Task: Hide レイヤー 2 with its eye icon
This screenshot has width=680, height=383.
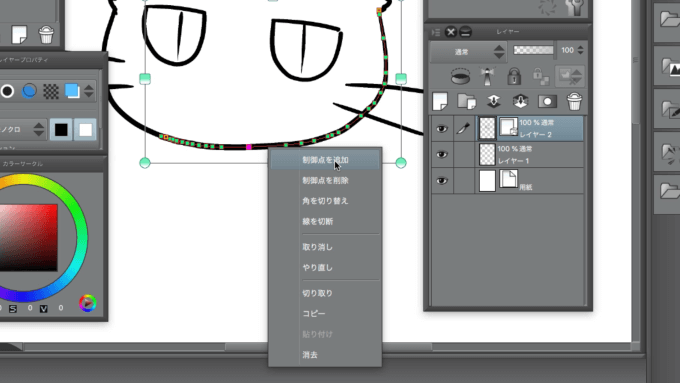Action: pyautogui.click(x=442, y=129)
